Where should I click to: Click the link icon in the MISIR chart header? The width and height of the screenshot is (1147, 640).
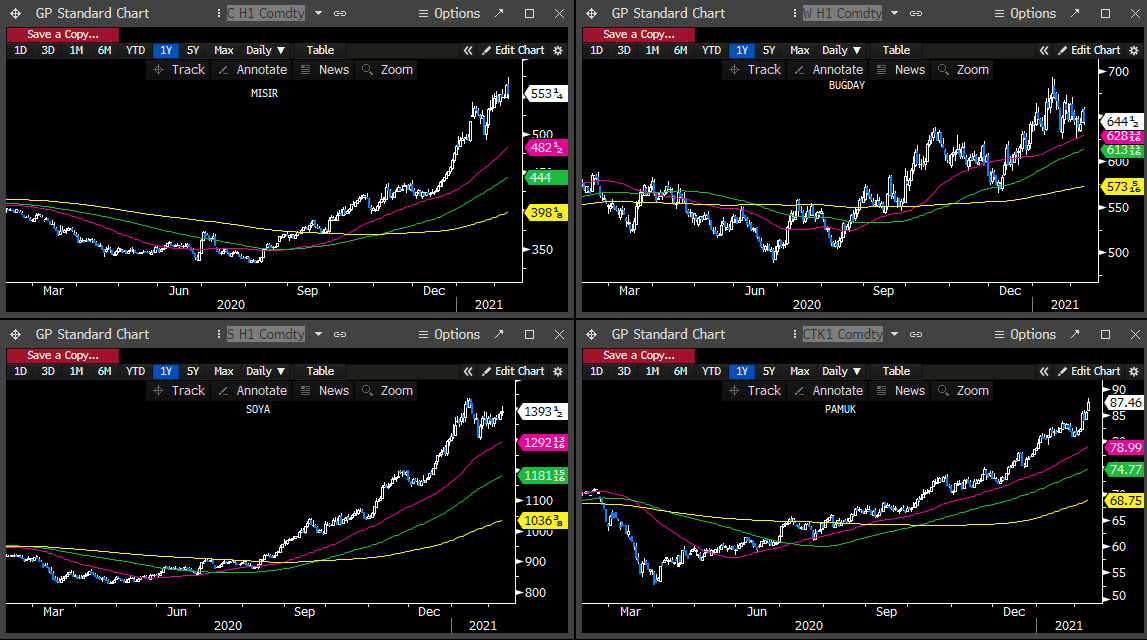tap(340, 13)
